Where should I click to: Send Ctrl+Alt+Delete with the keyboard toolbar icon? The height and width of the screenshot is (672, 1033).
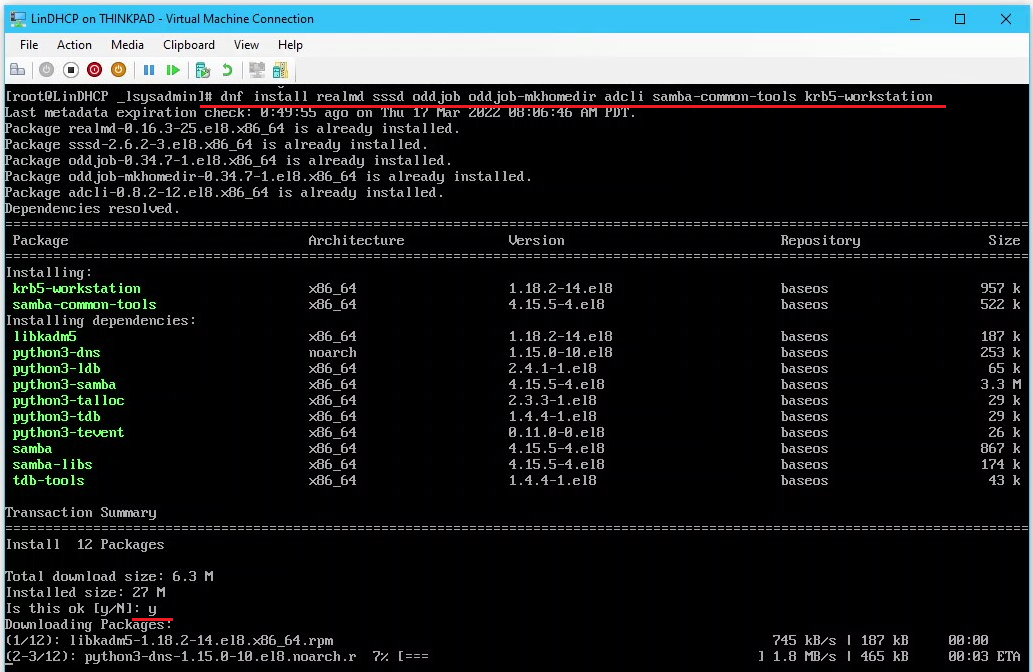pyautogui.click(x=18, y=70)
